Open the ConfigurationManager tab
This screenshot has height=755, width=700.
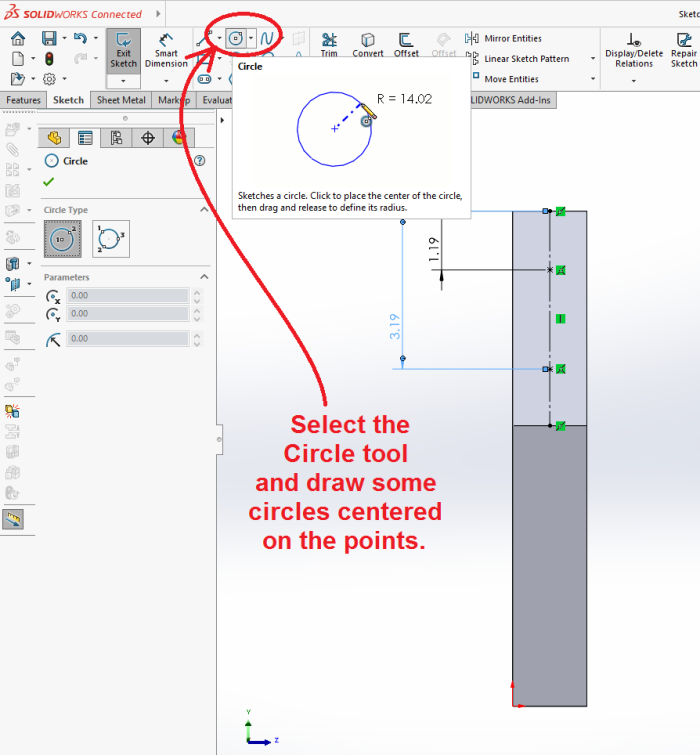click(116, 138)
